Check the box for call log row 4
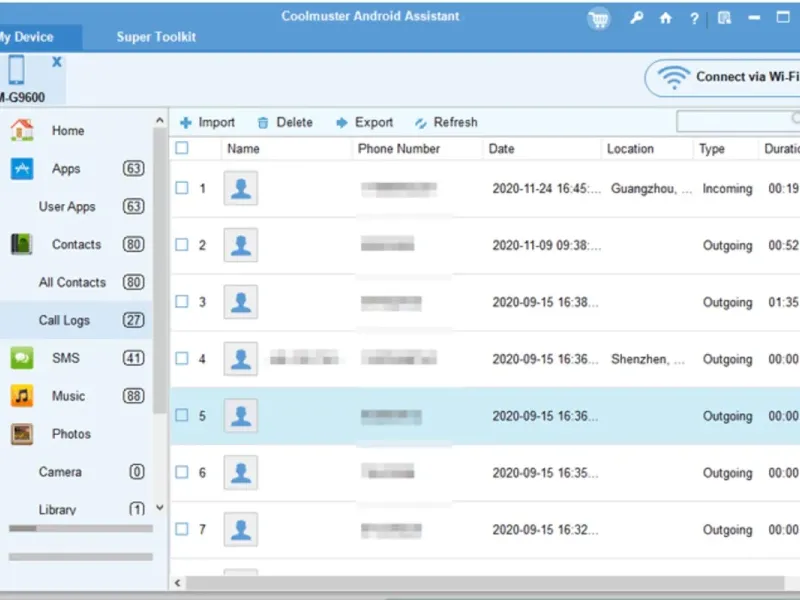The image size is (800, 600). (182, 358)
